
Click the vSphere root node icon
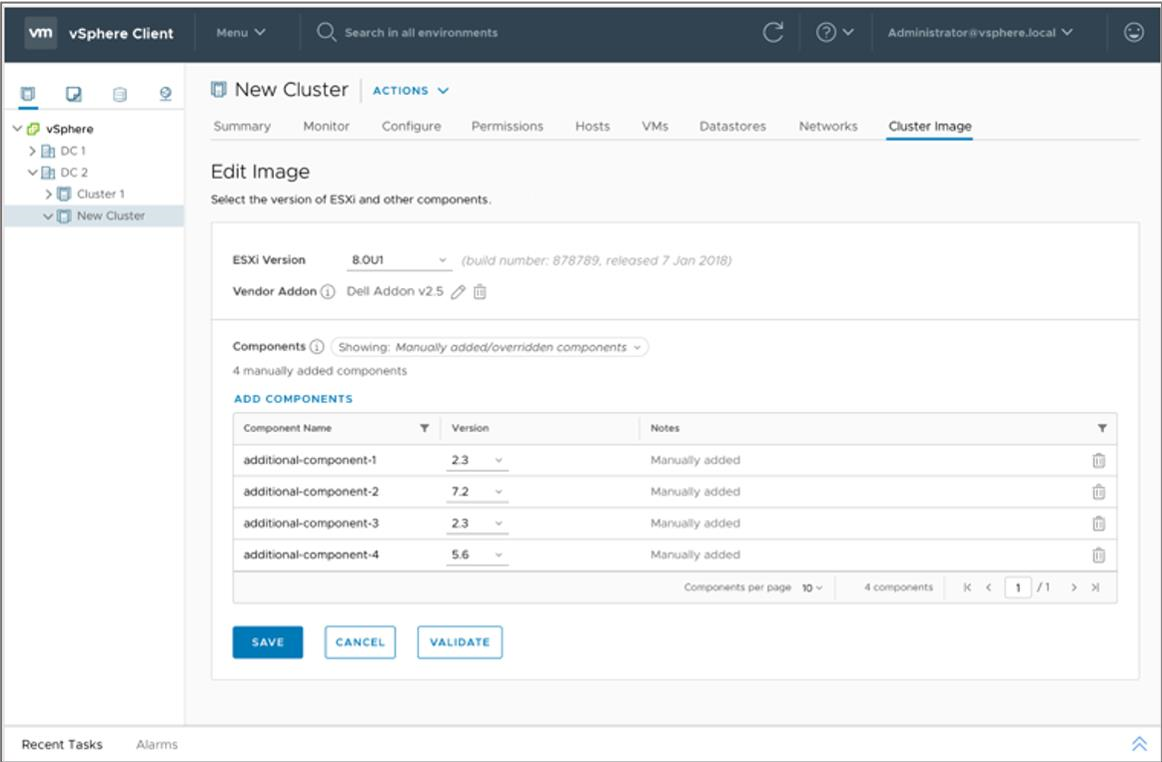tap(33, 129)
